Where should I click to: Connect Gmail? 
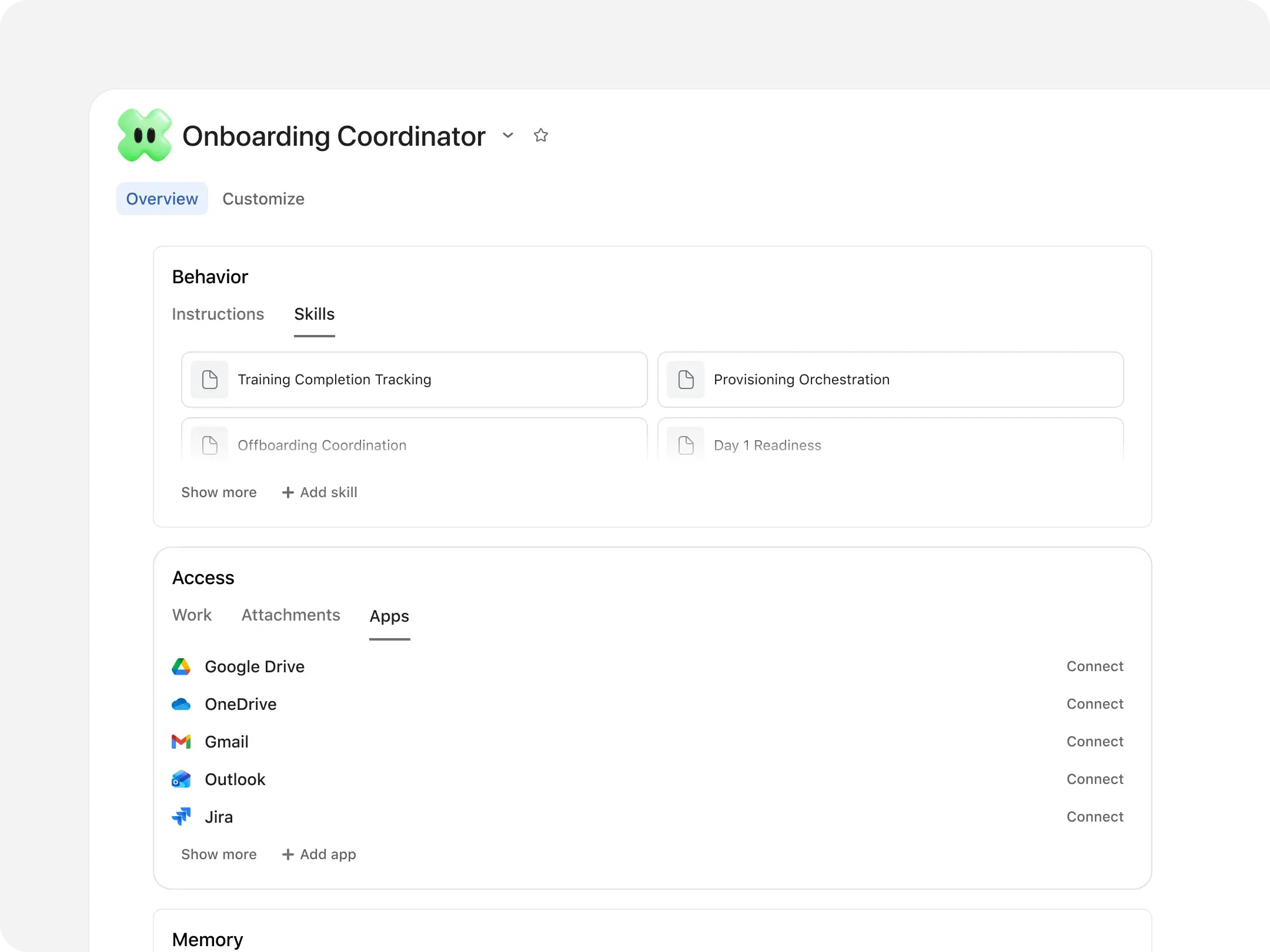click(x=1095, y=742)
